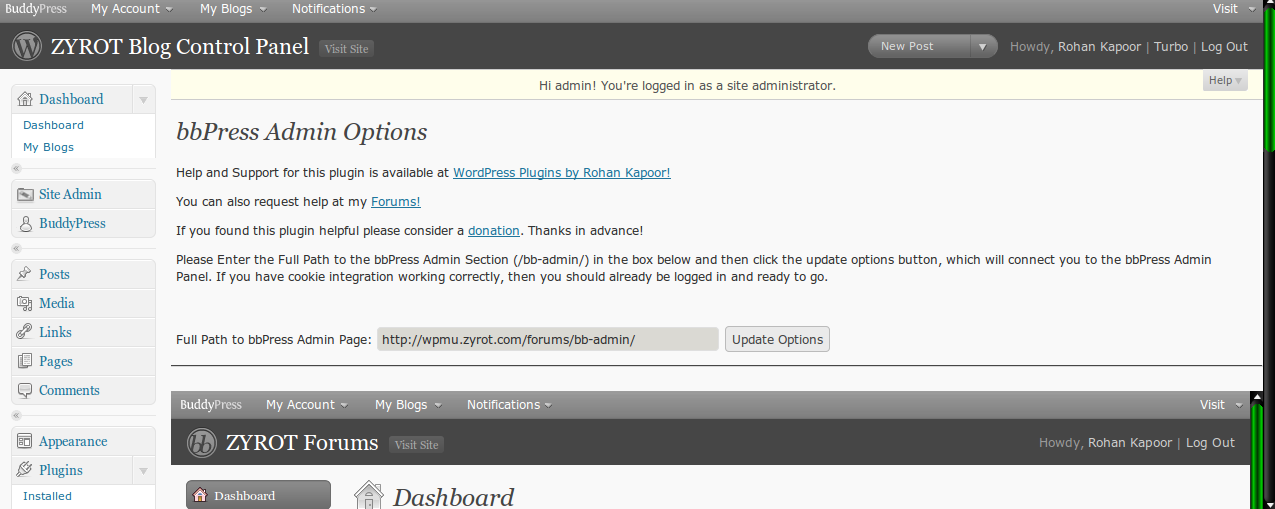Click the Comments speech bubble icon
Screen dimensions: 1275x509
(26, 390)
